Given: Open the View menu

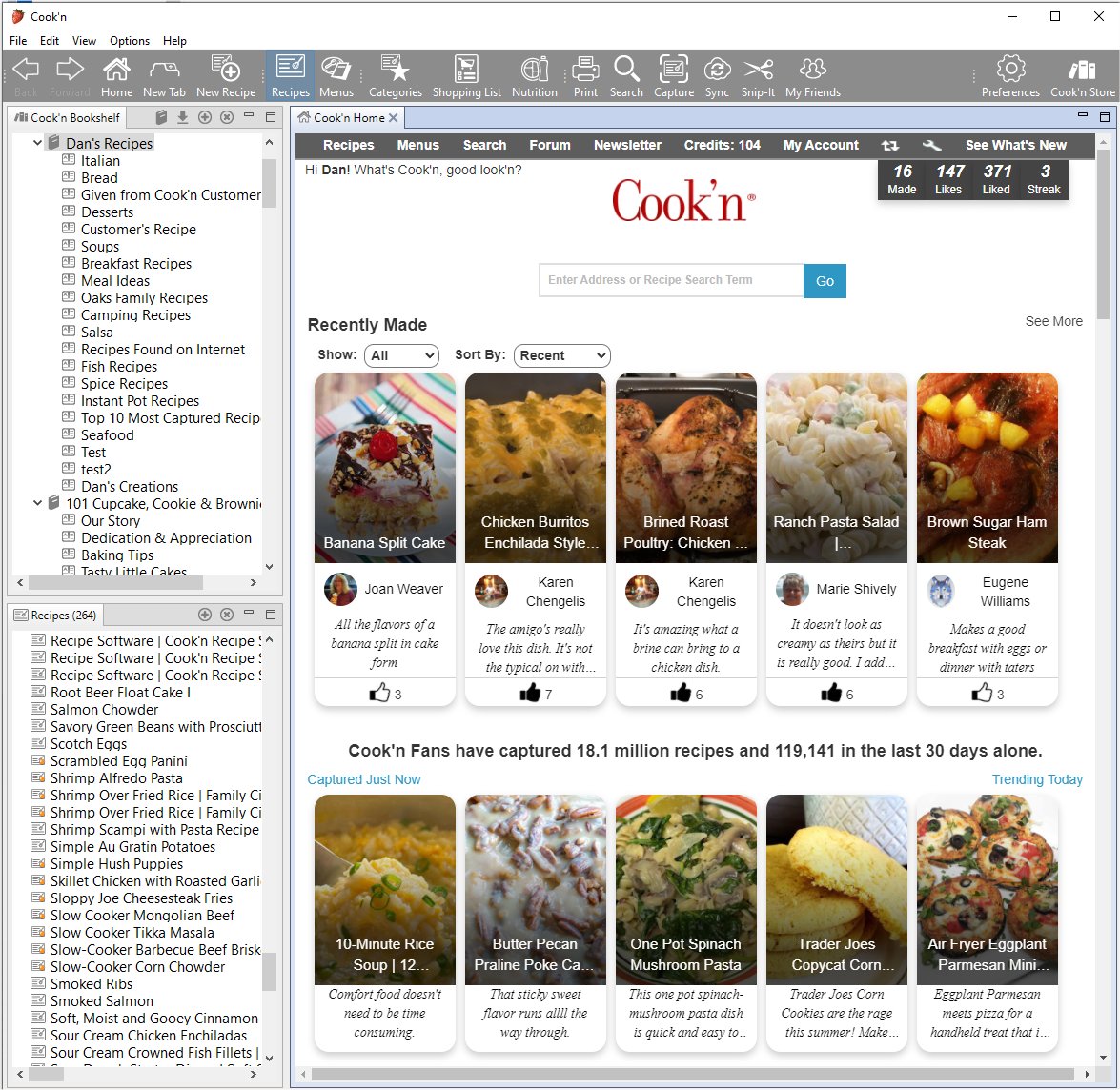Looking at the screenshot, I should pyautogui.click(x=84, y=41).
